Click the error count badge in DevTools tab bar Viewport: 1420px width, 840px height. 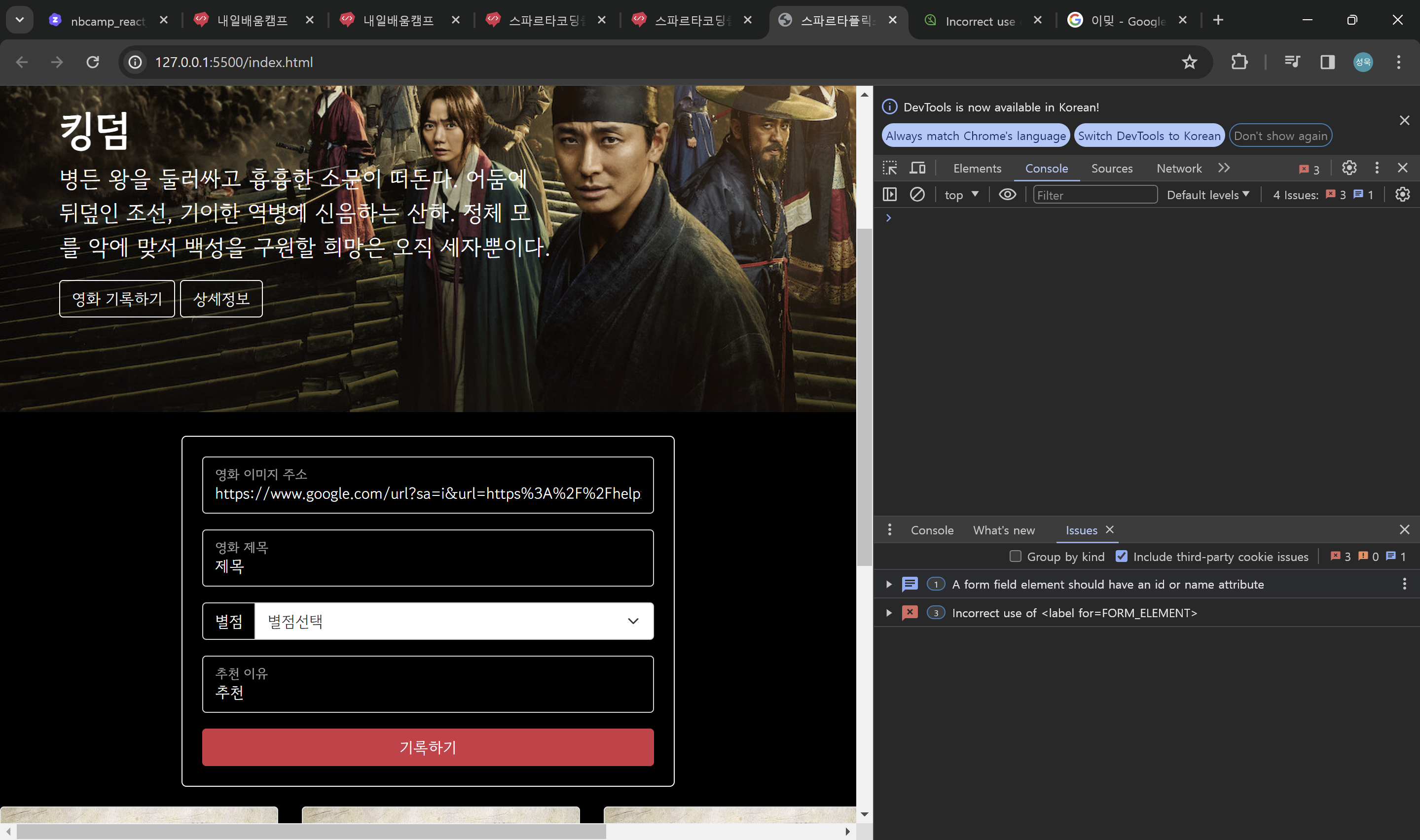(1310, 169)
